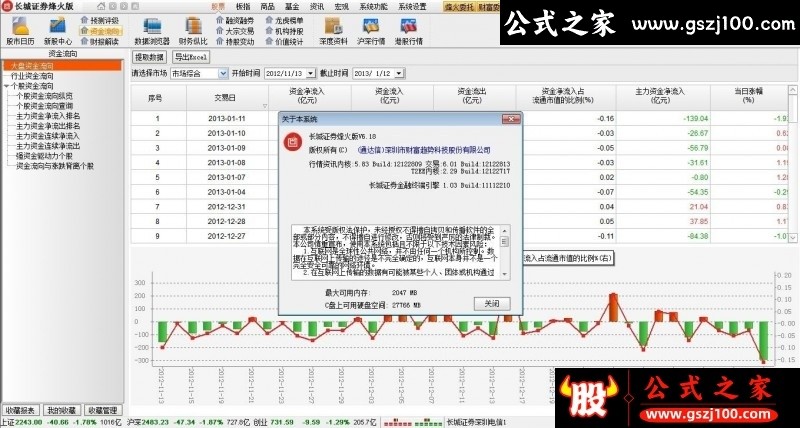Select 个股资金流向查询 in the tree
This screenshot has height=428, width=800.
click(x=44, y=106)
